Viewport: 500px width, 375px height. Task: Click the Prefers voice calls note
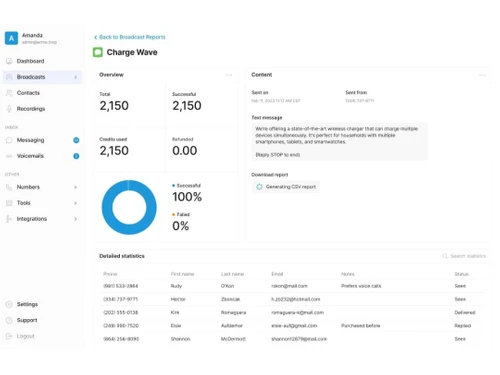(361, 286)
